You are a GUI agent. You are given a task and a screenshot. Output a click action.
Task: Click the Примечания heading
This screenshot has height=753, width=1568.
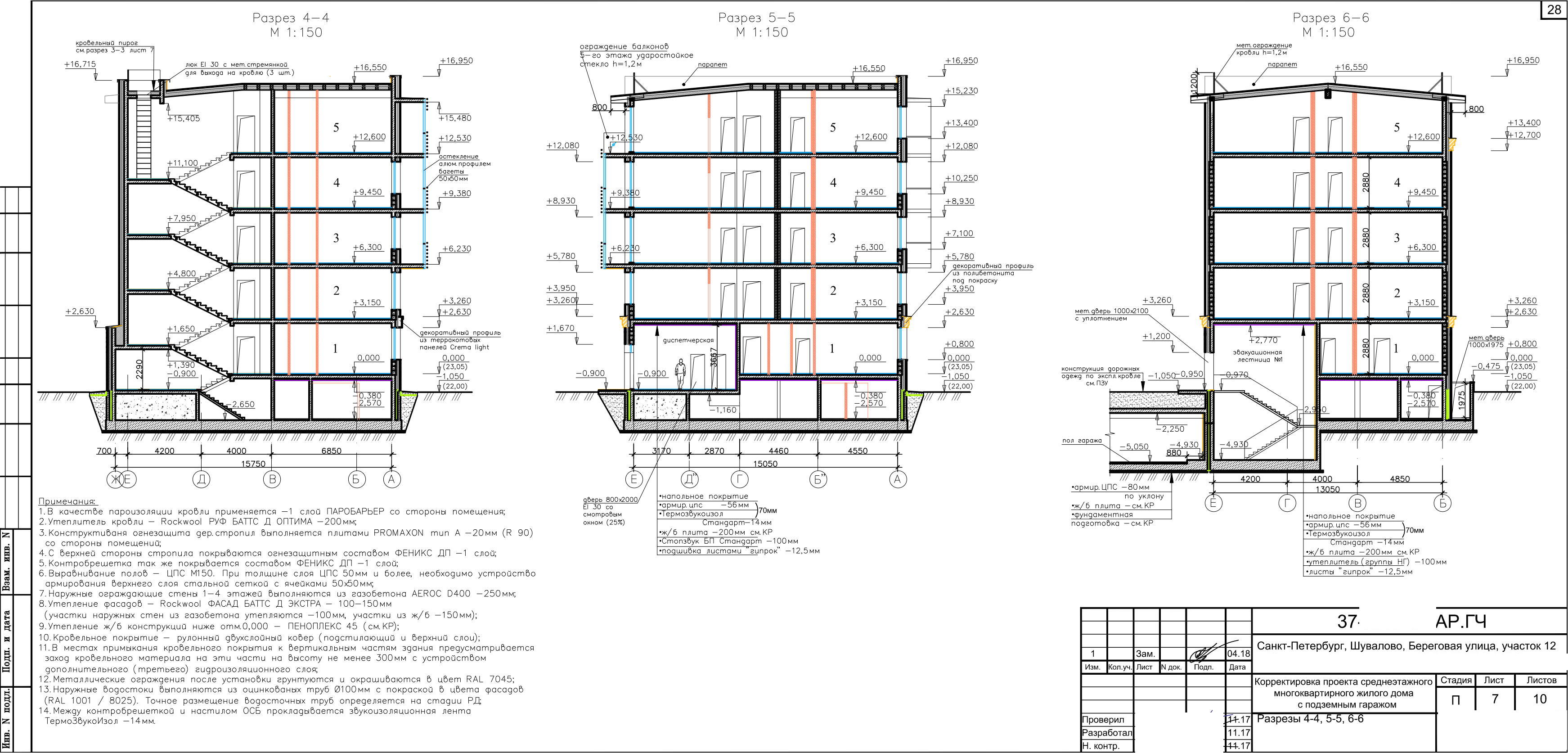pyautogui.click(x=67, y=501)
